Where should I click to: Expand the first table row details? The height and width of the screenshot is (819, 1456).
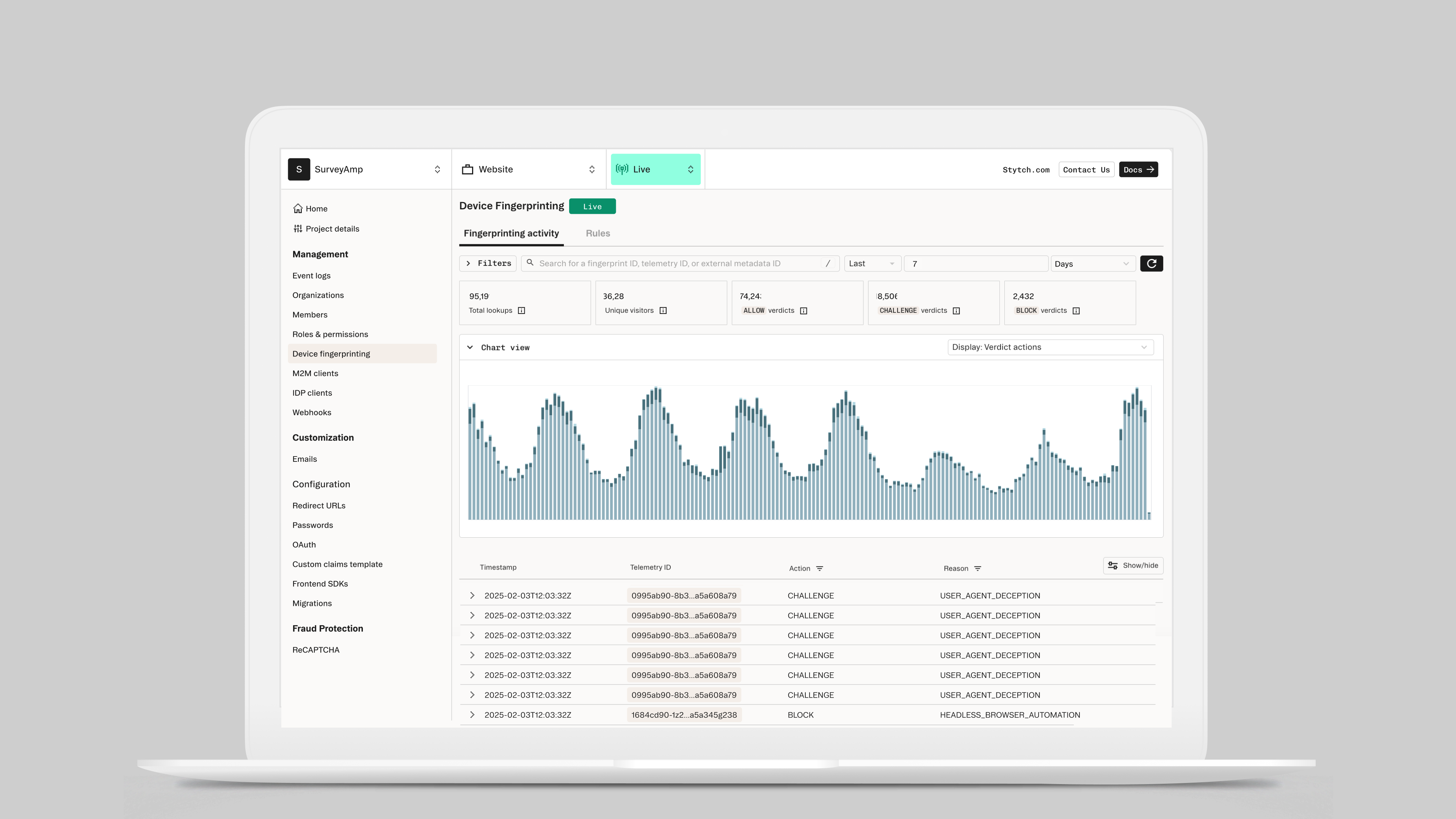tap(472, 595)
